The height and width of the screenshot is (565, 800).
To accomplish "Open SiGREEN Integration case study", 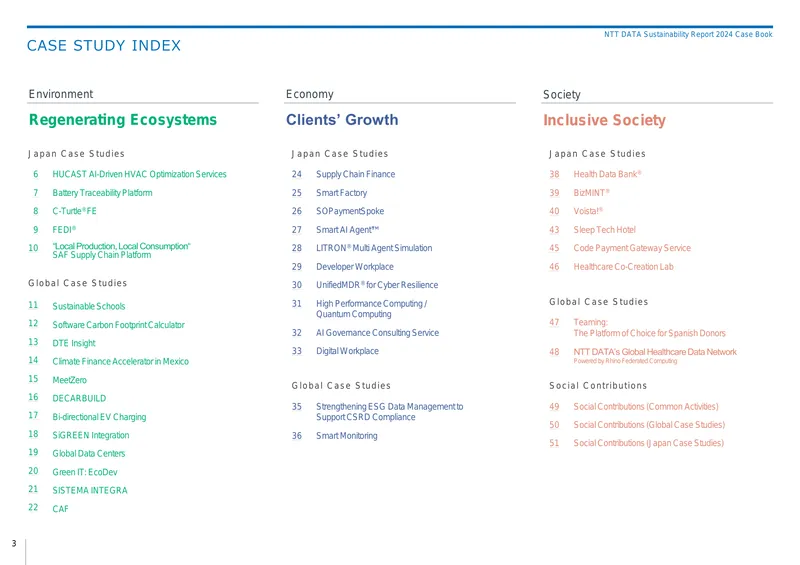I will click(91, 435).
